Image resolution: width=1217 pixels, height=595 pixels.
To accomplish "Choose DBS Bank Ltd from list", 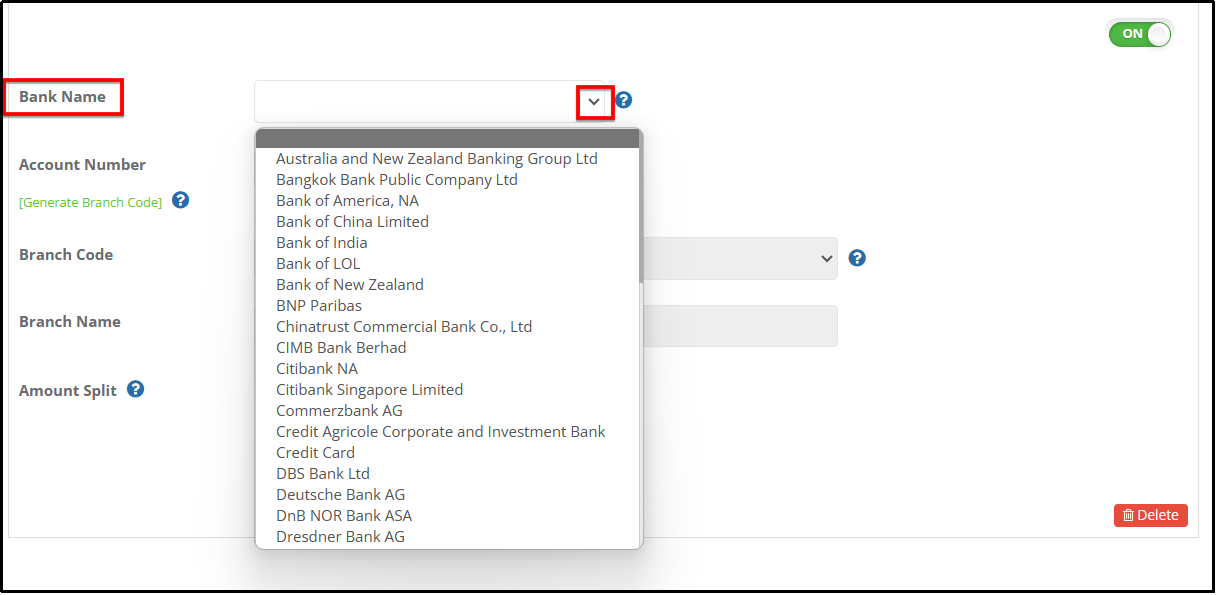I will 323,474.
